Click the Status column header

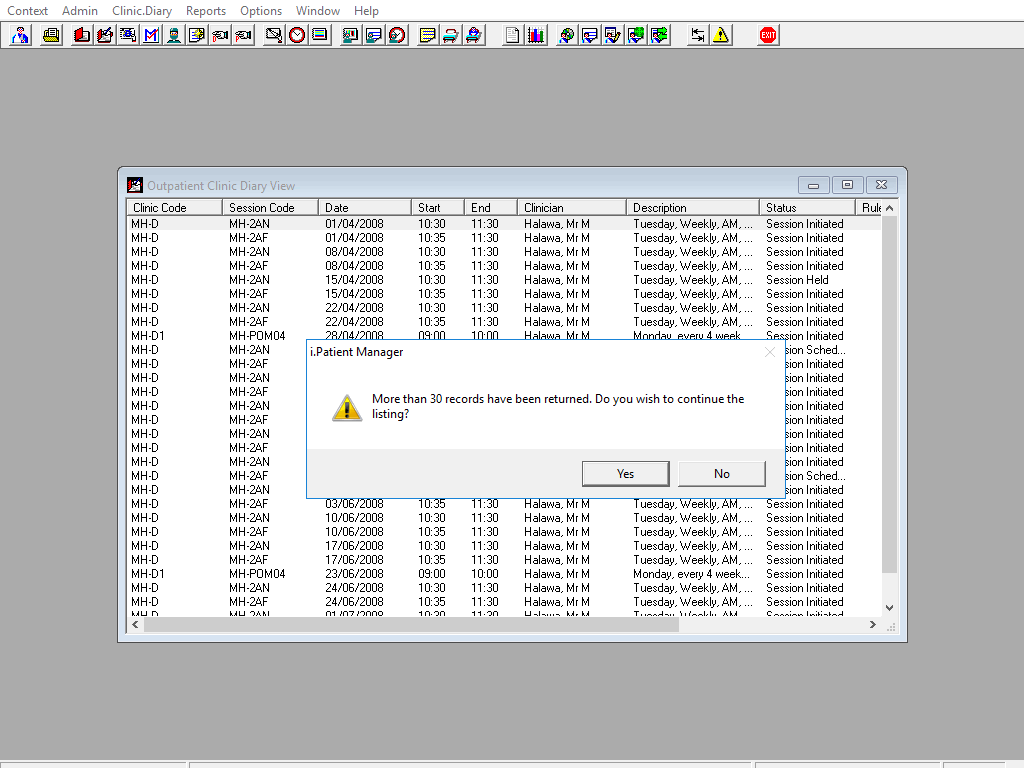coord(807,208)
